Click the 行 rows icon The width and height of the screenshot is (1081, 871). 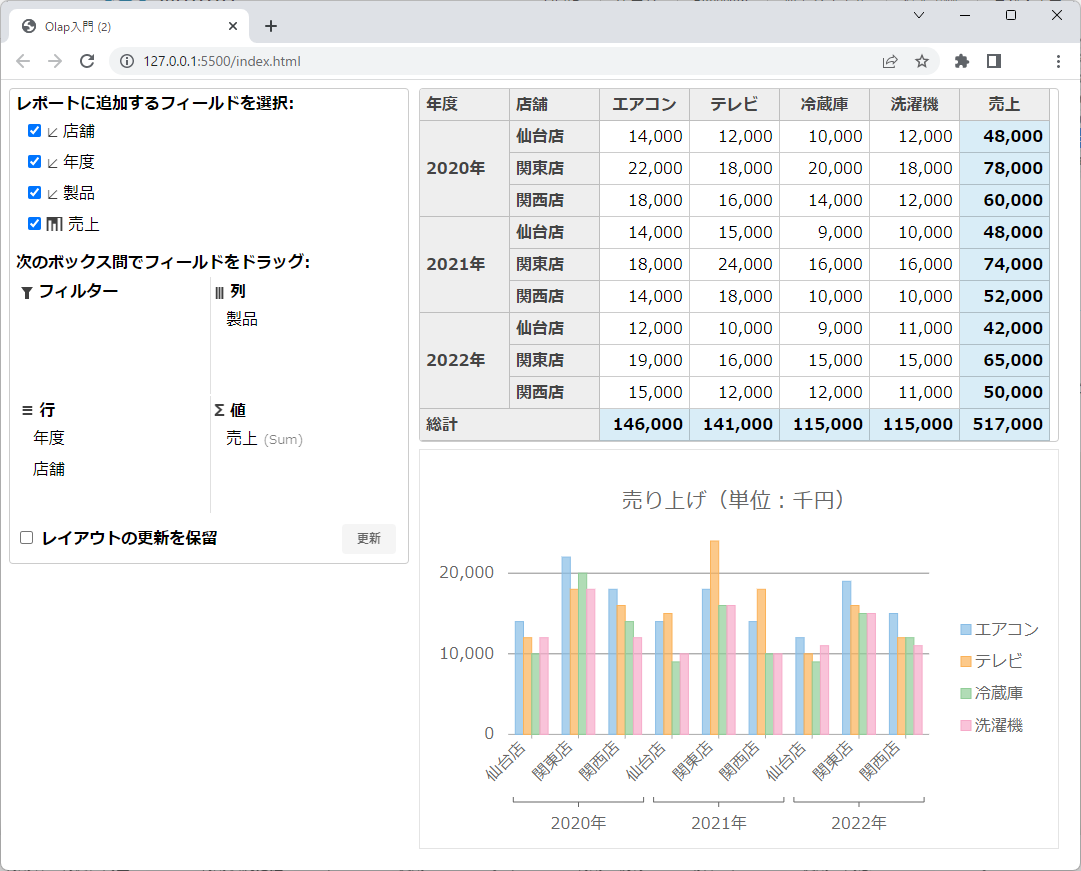coord(28,411)
